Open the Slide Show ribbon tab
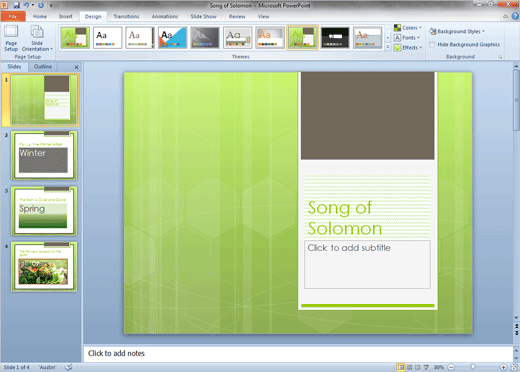The image size is (520, 372). point(203,16)
